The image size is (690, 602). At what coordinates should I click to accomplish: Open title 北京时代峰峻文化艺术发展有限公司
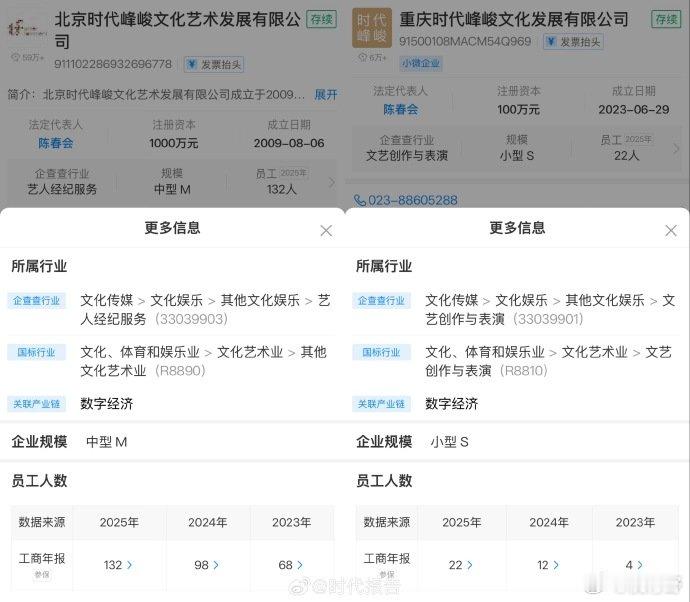click(x=178, y=30)
